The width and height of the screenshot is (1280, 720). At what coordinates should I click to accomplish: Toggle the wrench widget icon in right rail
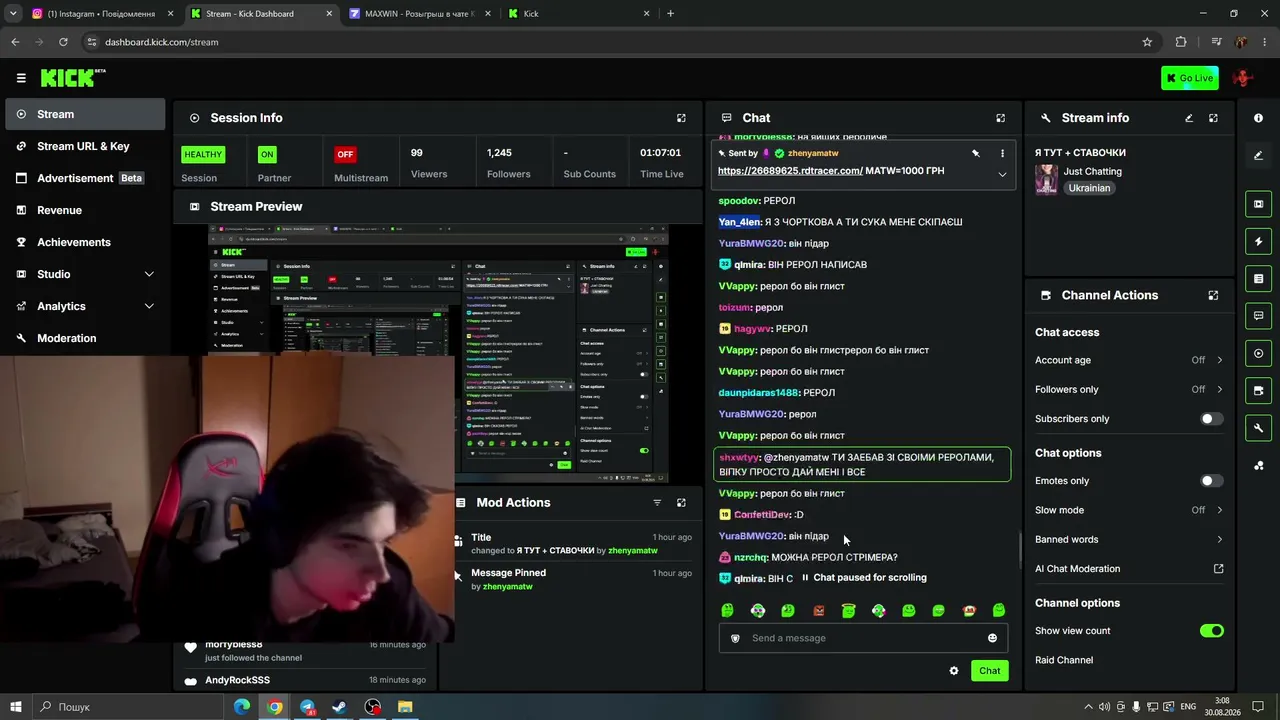1258,428
